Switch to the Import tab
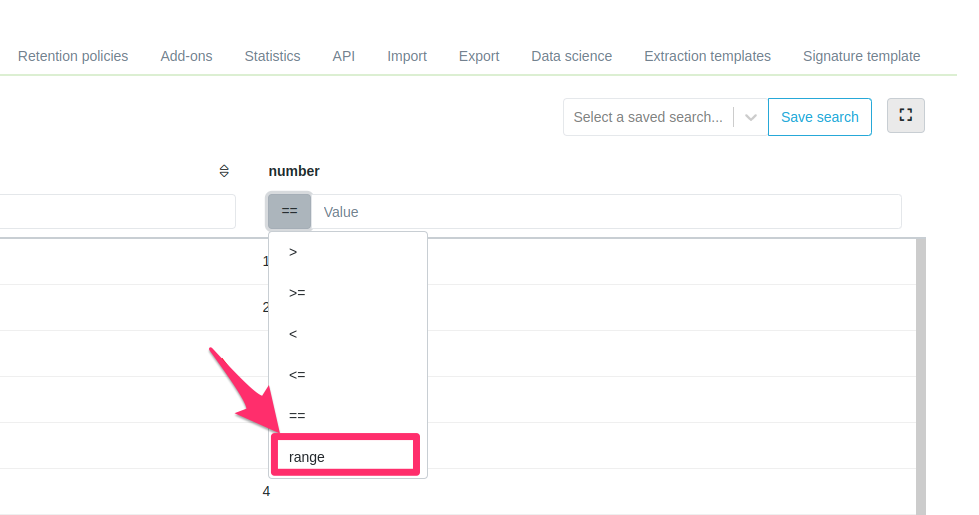This screenshot has width=979, height=515. pyautogui.click(x=407, y=56)
